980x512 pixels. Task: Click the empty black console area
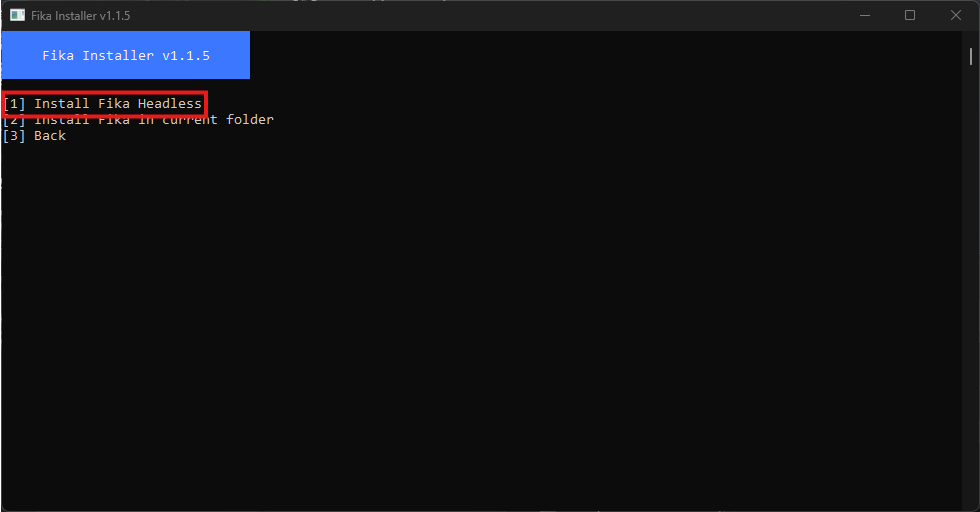coord(480,320)
